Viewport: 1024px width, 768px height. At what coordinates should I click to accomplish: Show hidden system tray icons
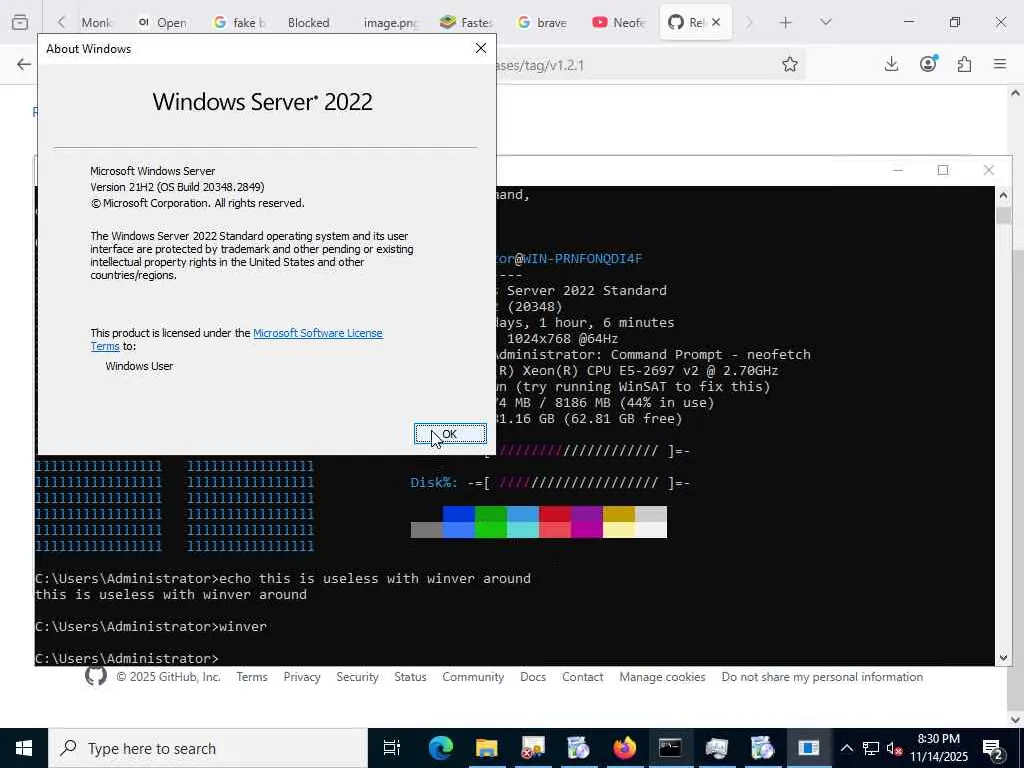(x=846, y=748)
